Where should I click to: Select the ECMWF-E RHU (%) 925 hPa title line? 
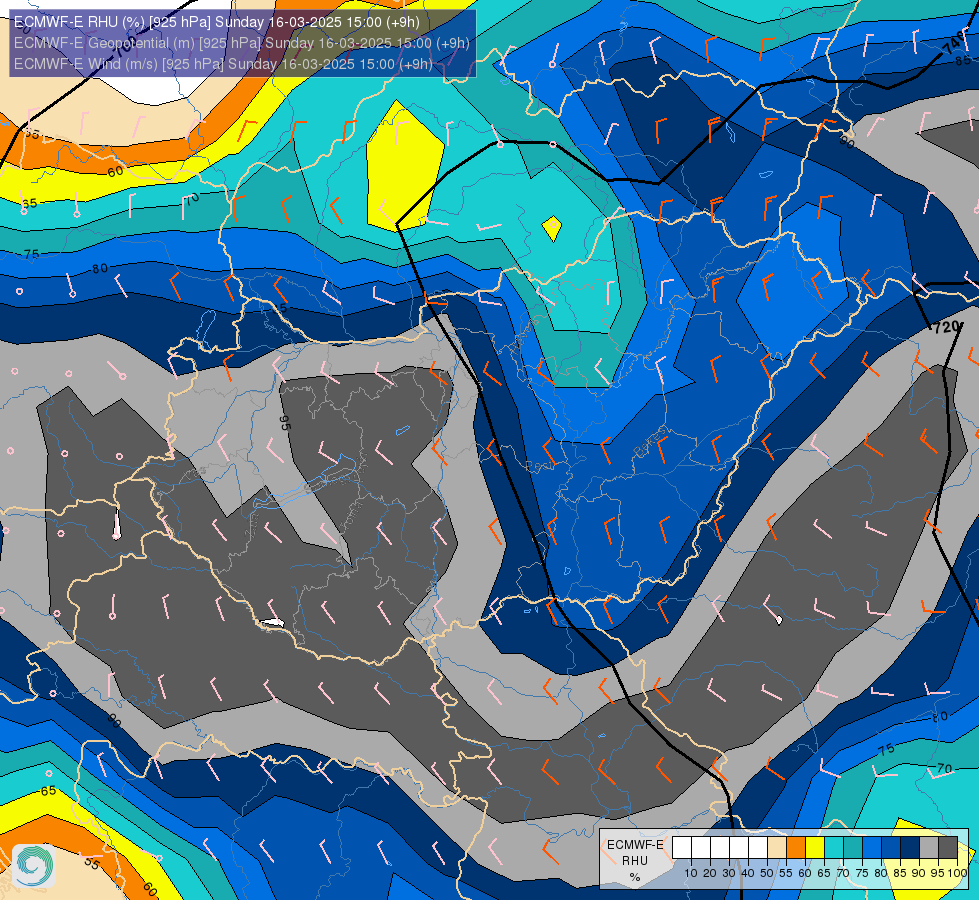tap(217, 22)
